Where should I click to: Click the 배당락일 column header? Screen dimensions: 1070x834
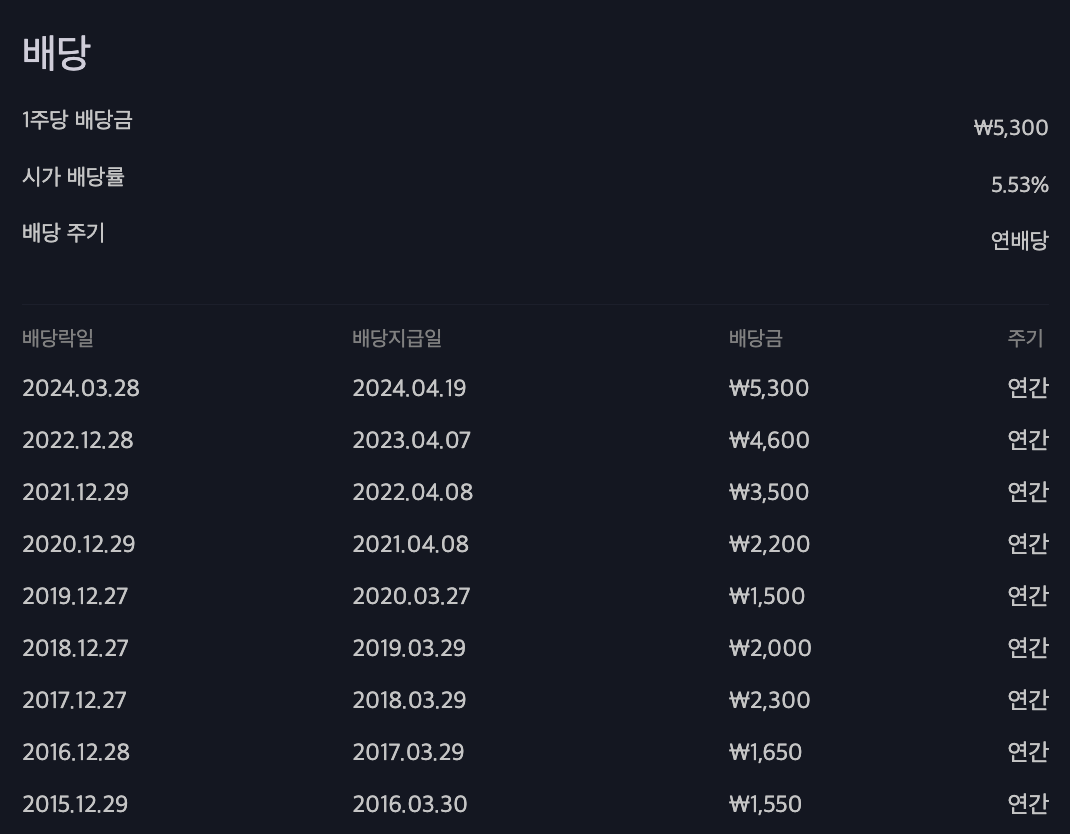[x=58, y=338]
